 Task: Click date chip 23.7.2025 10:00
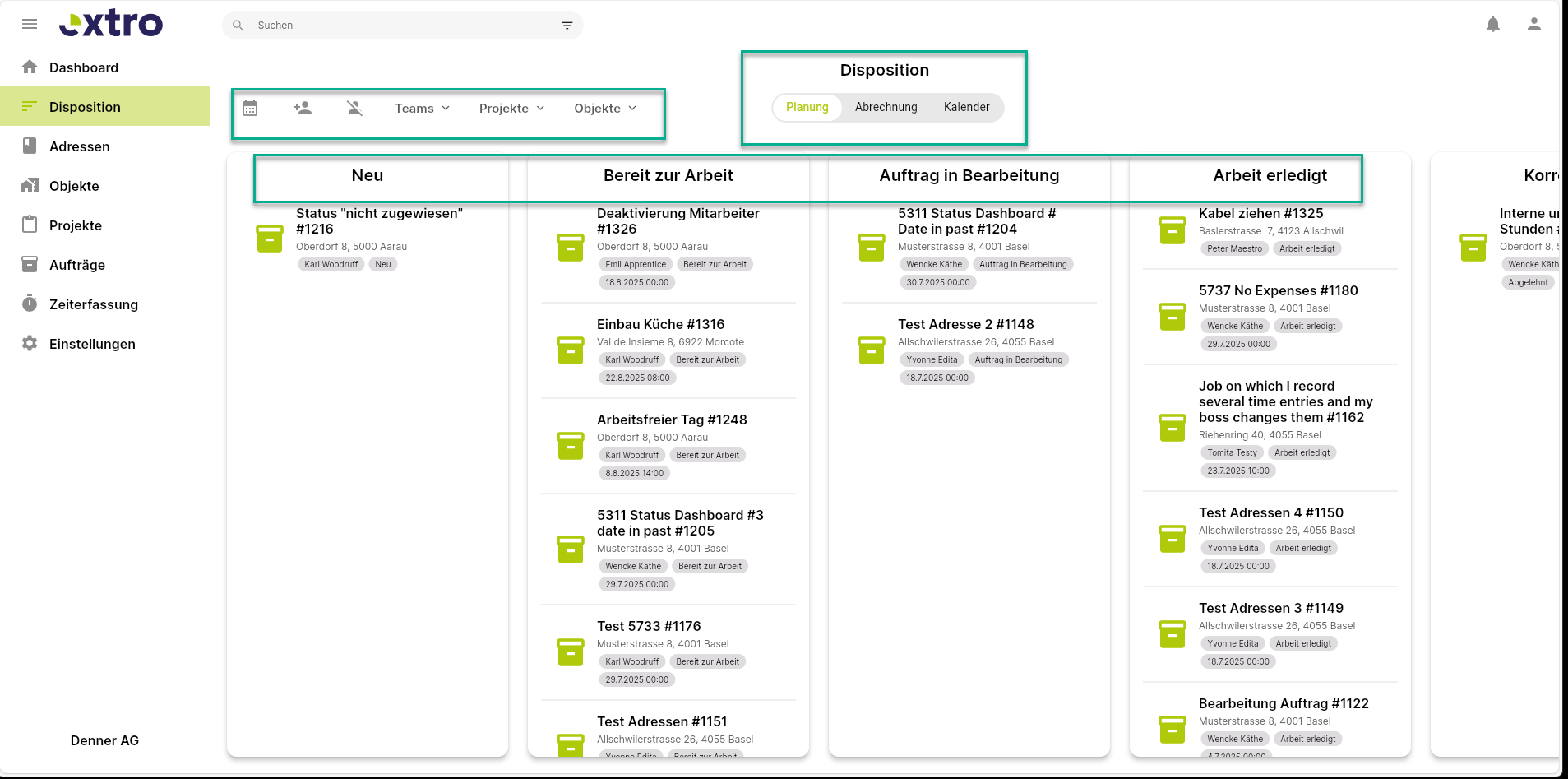click(1238, 471)
